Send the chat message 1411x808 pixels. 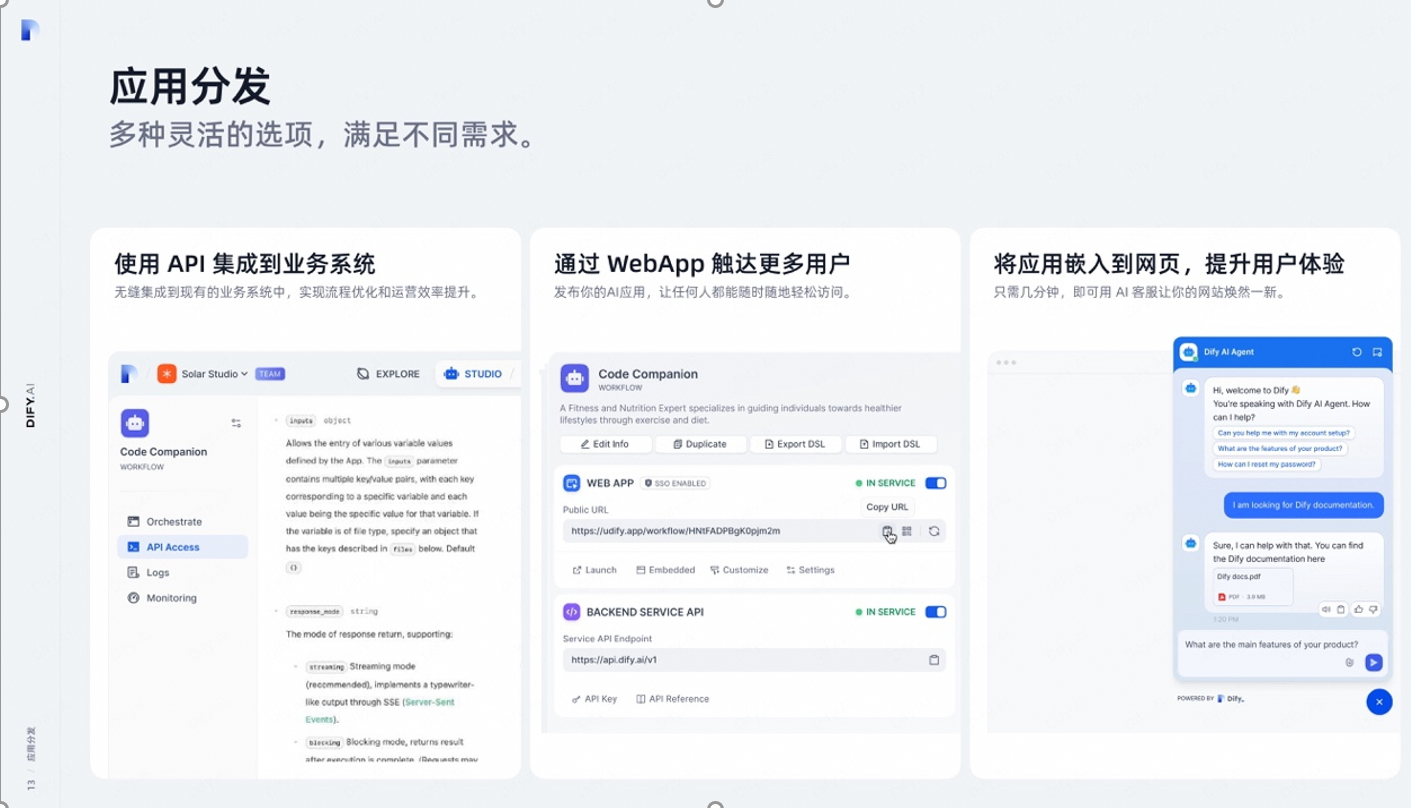coord(1374,662)
